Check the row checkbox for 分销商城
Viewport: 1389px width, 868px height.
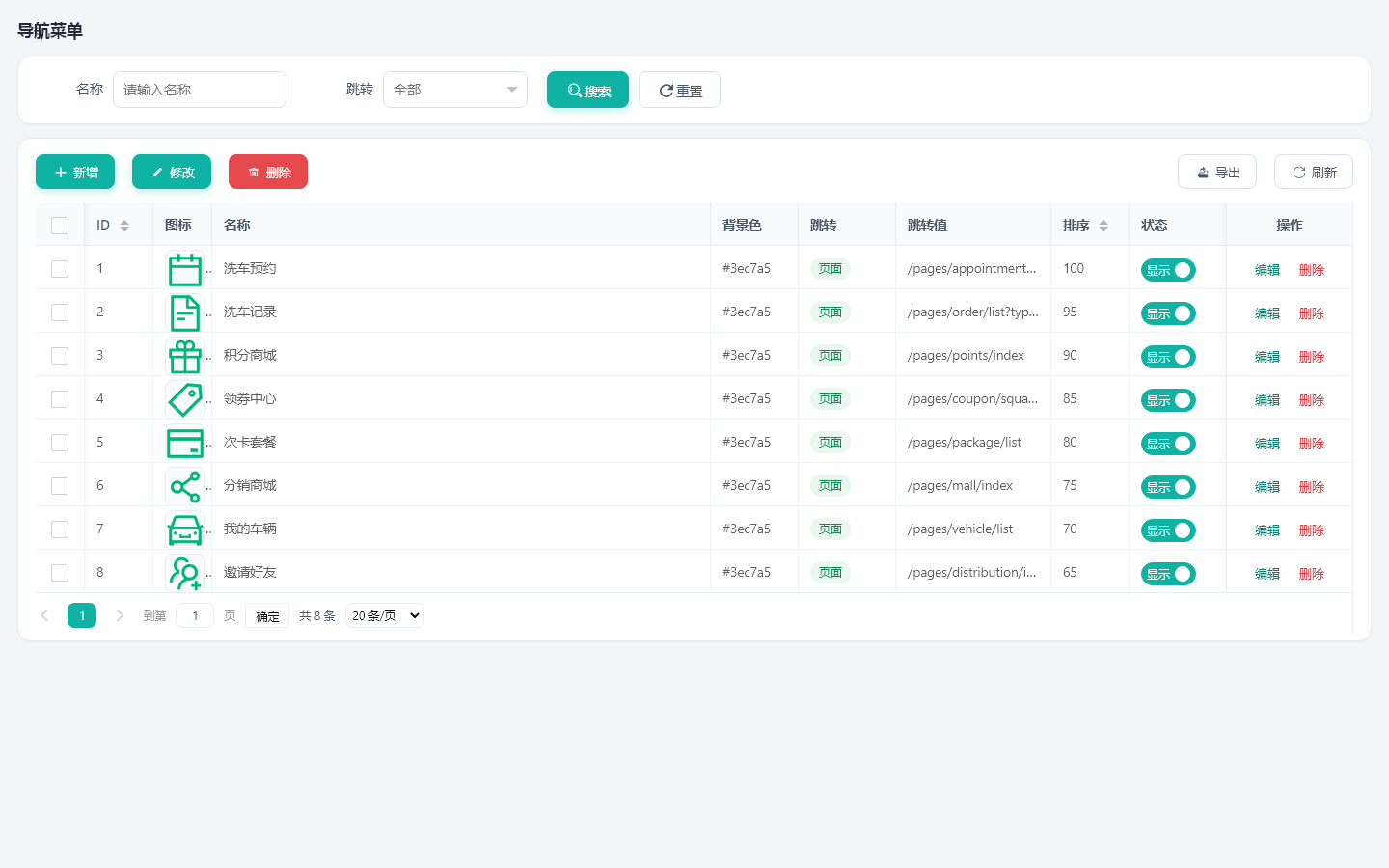[x=60, y=486]
